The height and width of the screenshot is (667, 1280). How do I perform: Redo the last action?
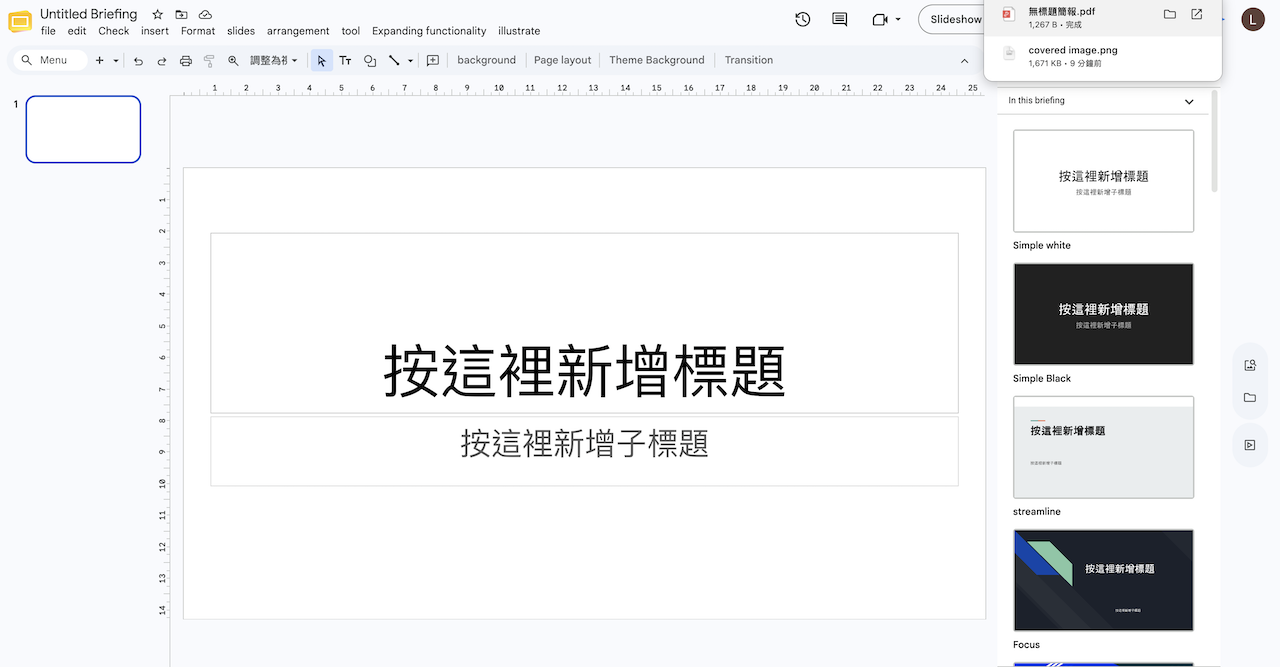click(162, 60)
